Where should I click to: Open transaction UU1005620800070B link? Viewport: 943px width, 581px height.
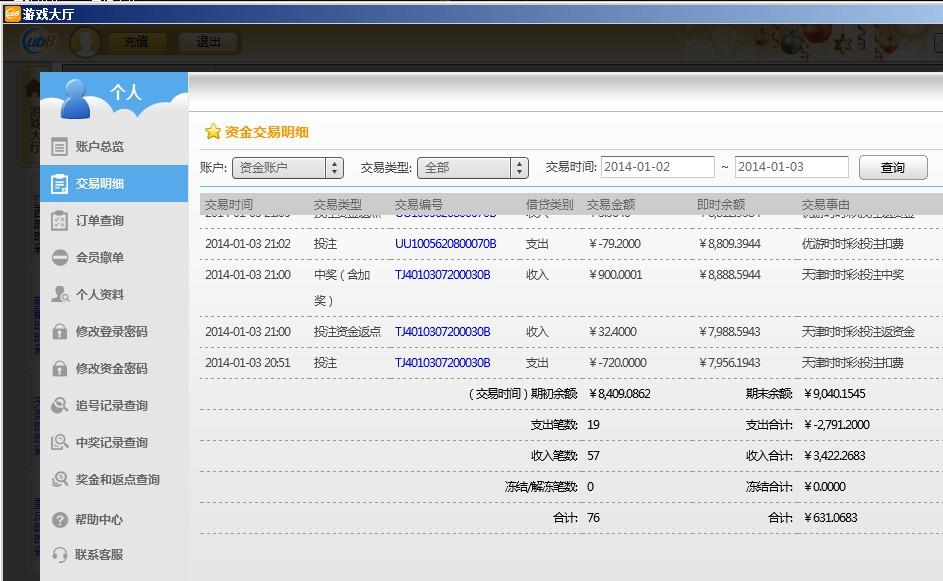[x=446, y=244]
